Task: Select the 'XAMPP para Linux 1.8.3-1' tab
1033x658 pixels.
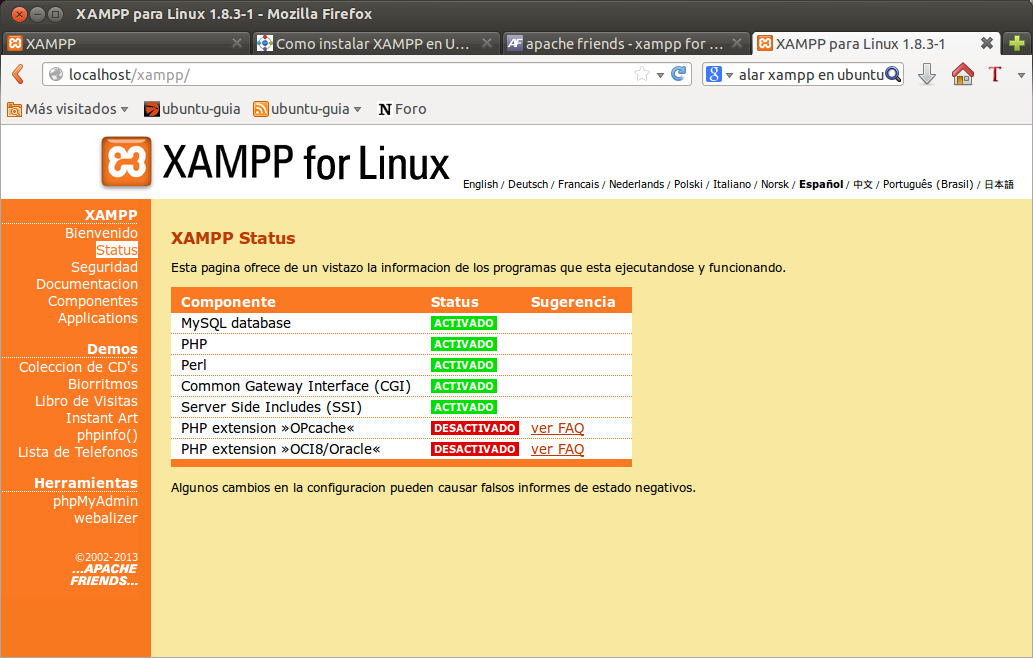Action: pos(876,43)
